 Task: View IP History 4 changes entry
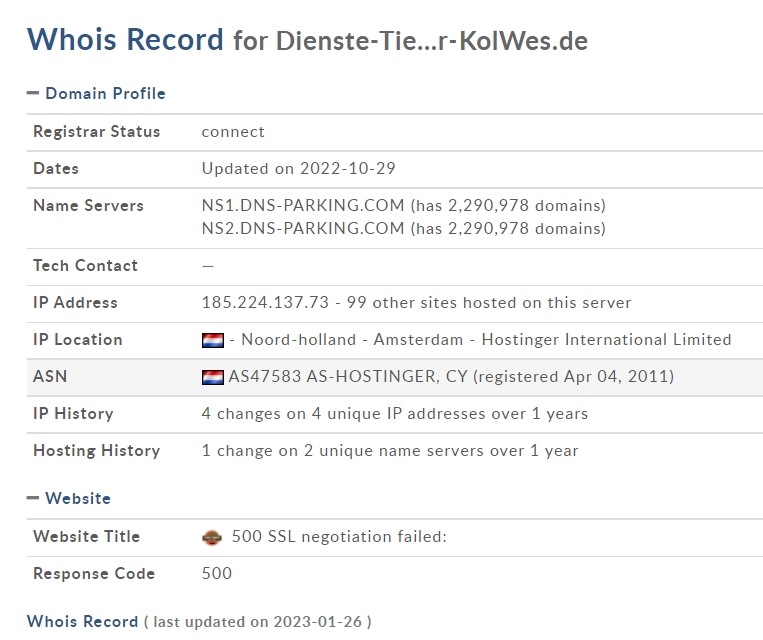[395, 413]
